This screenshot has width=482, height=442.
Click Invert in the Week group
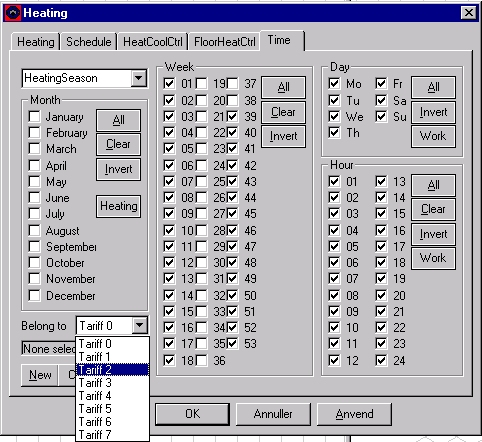283,136
